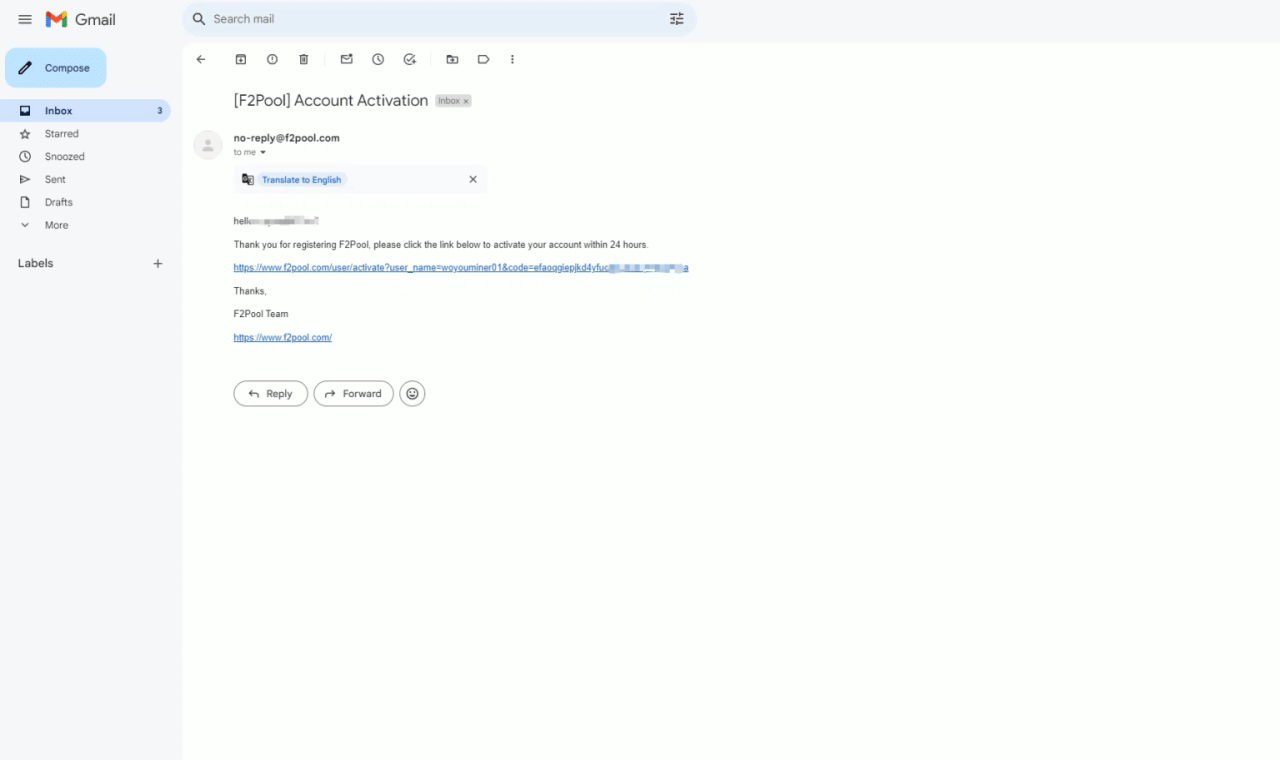Snooze this email with the clock icon
1280x760 pixels.
378,60
